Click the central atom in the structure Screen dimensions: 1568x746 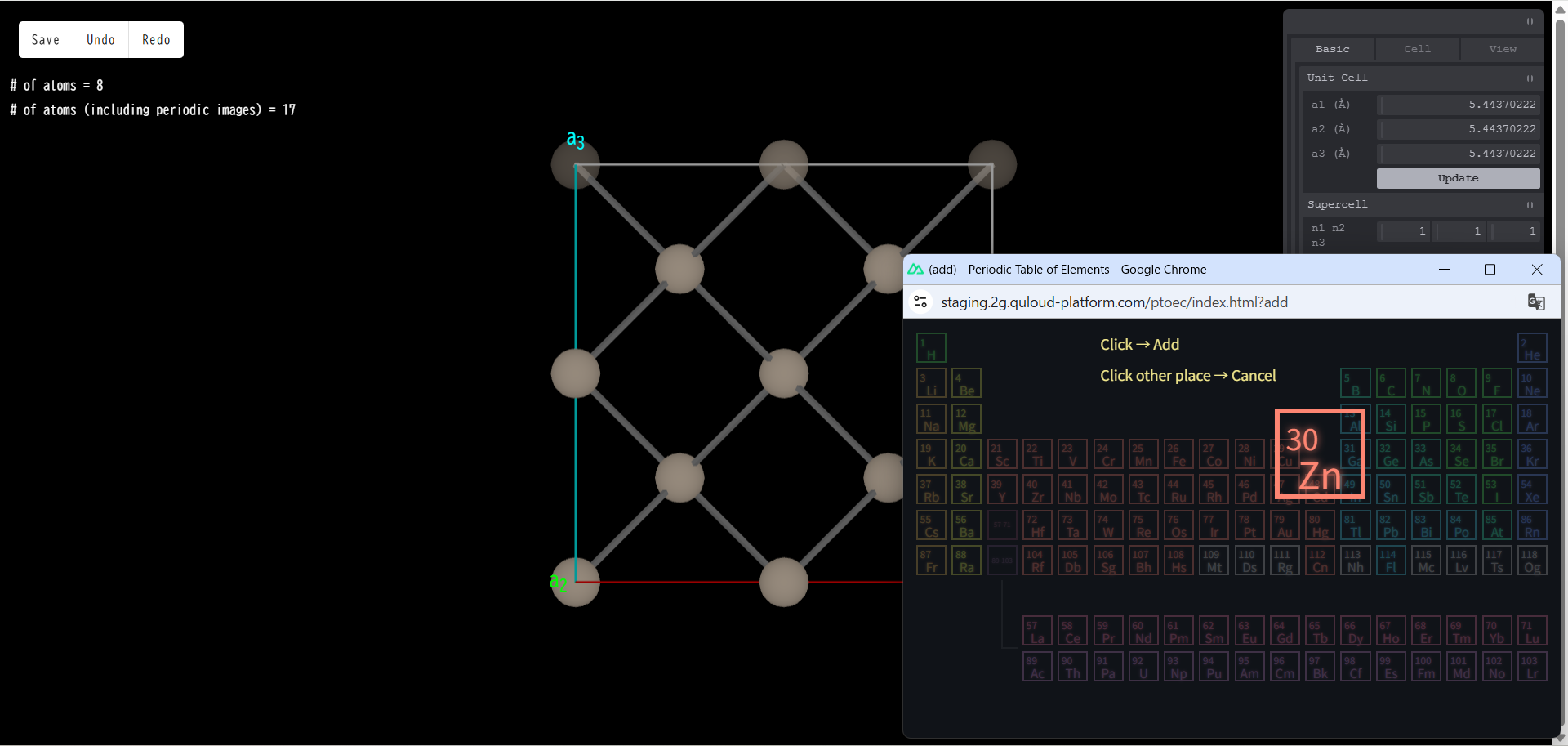pyautogui.click(x=783, y=373)
